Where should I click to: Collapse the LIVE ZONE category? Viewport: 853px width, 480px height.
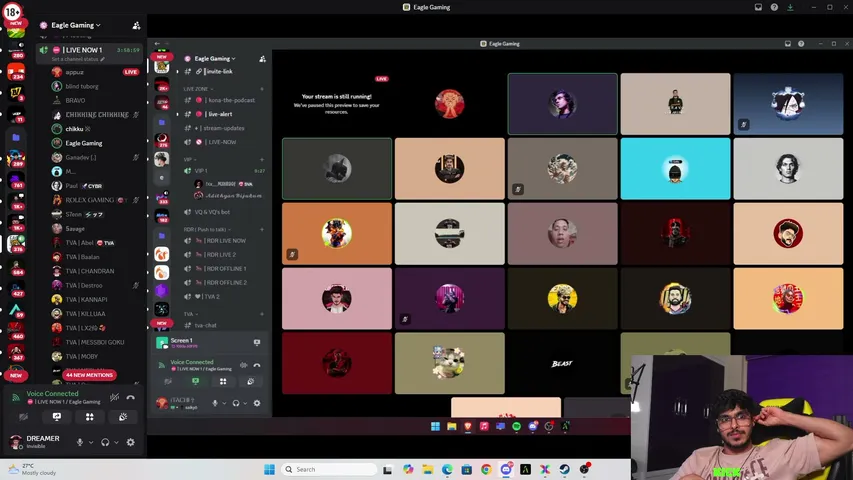click(x=199, y=89)
